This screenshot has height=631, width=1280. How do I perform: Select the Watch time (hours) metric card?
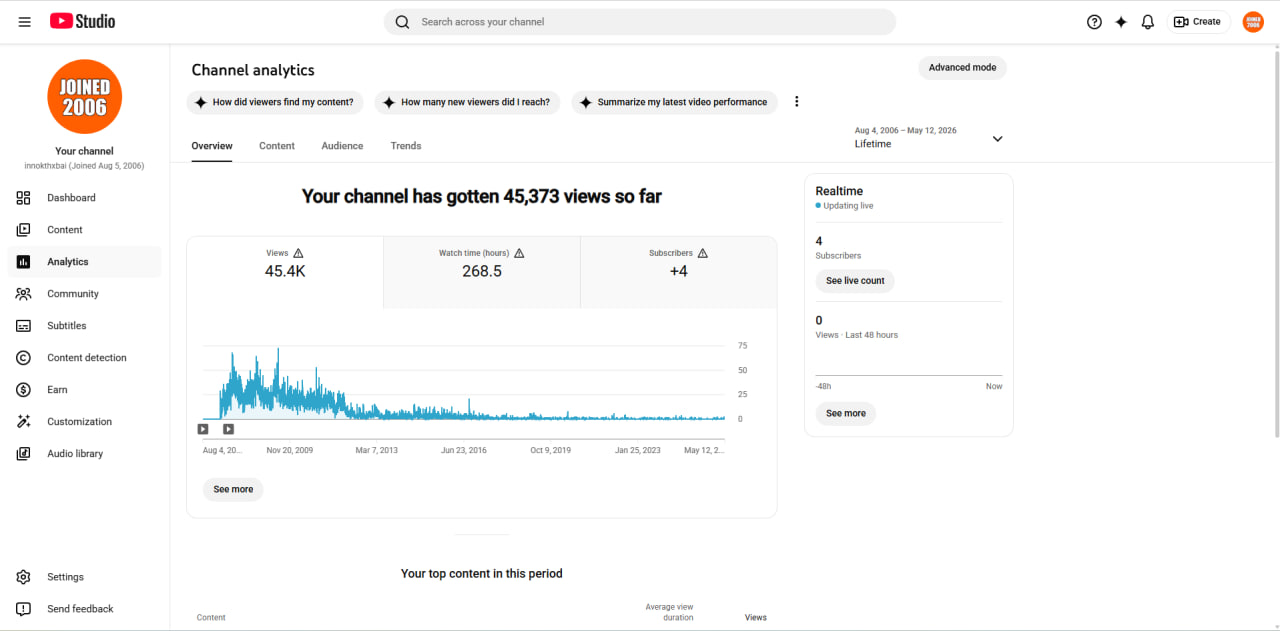pos(482,272)
